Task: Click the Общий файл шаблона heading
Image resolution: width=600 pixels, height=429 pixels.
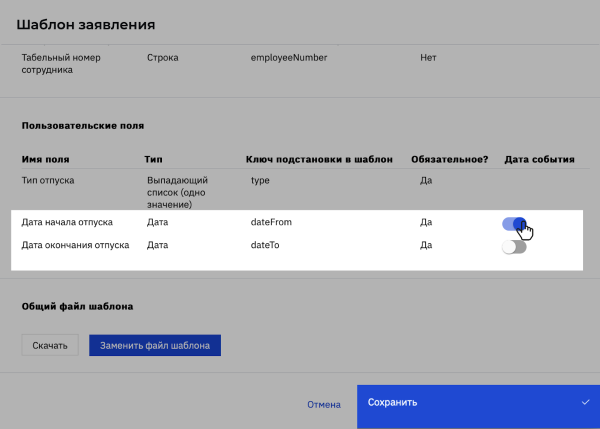Action: (x=77, y=306)
